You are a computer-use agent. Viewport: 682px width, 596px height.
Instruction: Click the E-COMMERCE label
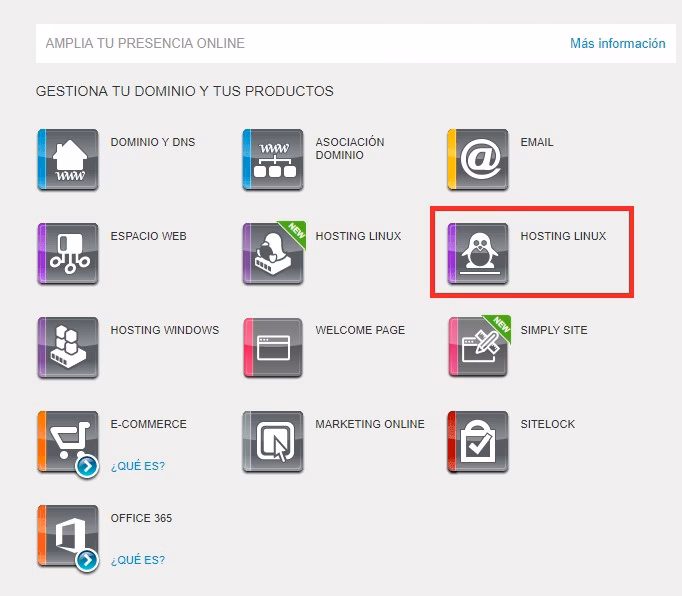point(148,424)
